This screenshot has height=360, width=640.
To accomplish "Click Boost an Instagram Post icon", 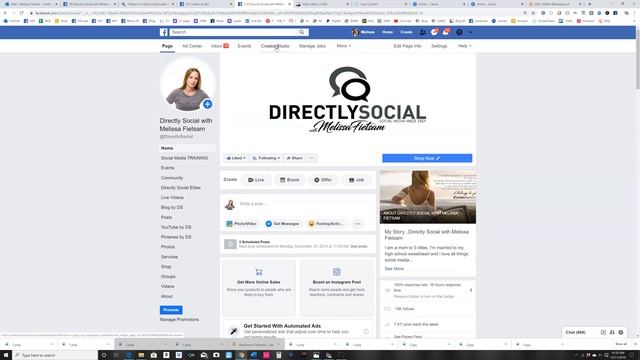I will click(x=336, y=272).
